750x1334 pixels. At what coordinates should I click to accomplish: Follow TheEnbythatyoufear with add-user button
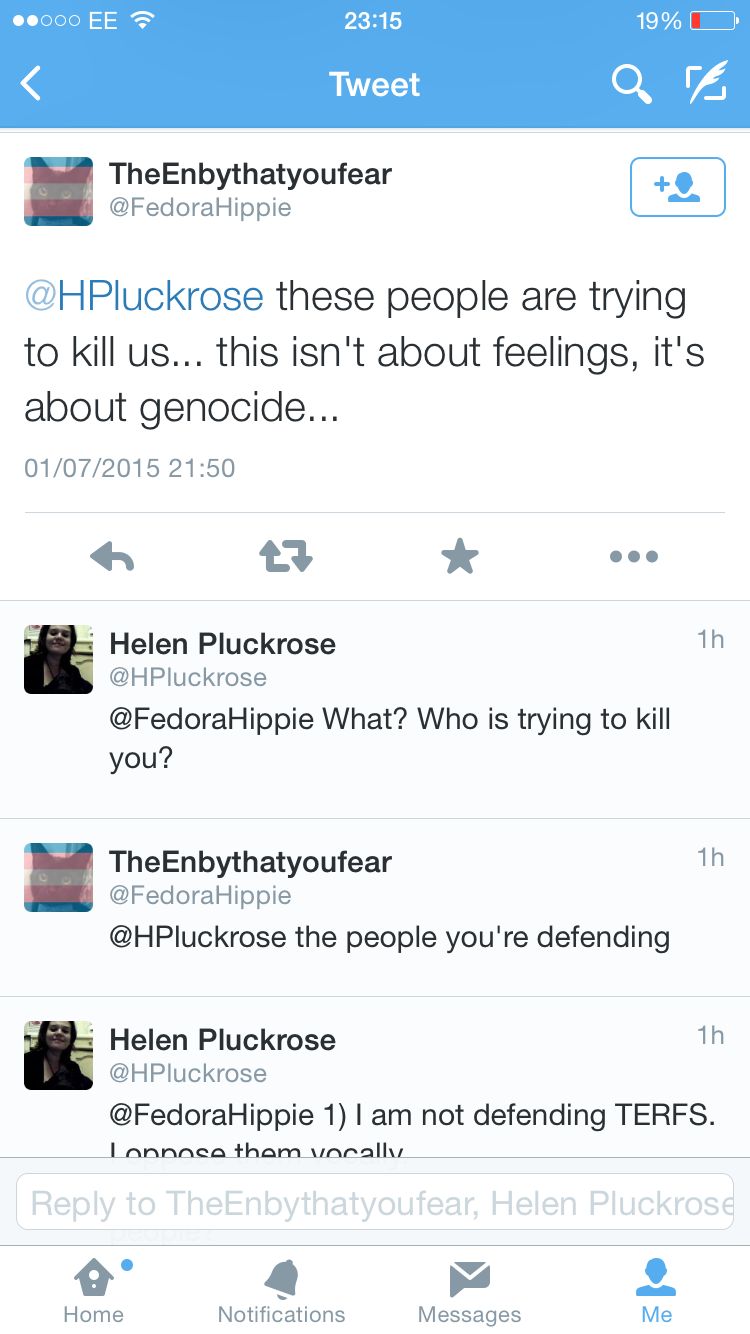677,187
